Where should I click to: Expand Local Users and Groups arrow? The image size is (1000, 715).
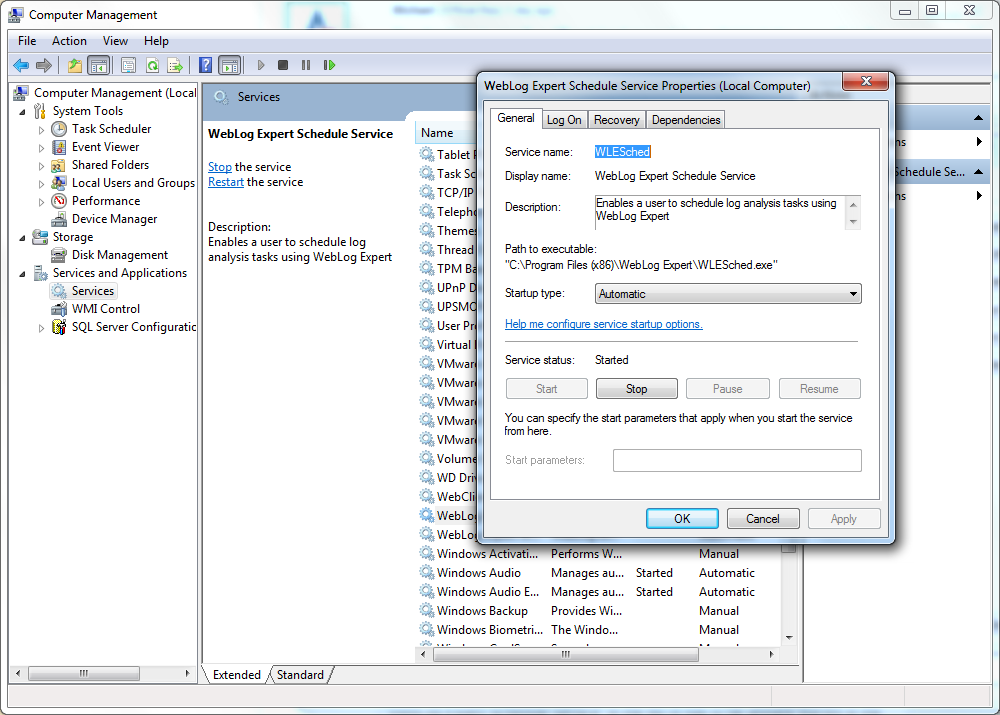click(41, 184)
